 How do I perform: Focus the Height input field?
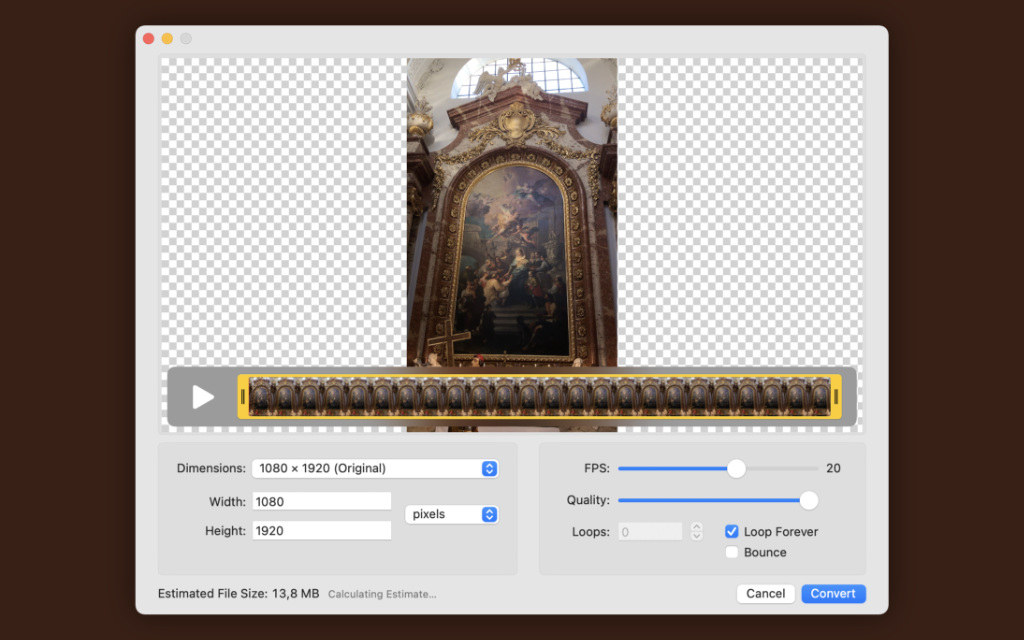(321, 531)
